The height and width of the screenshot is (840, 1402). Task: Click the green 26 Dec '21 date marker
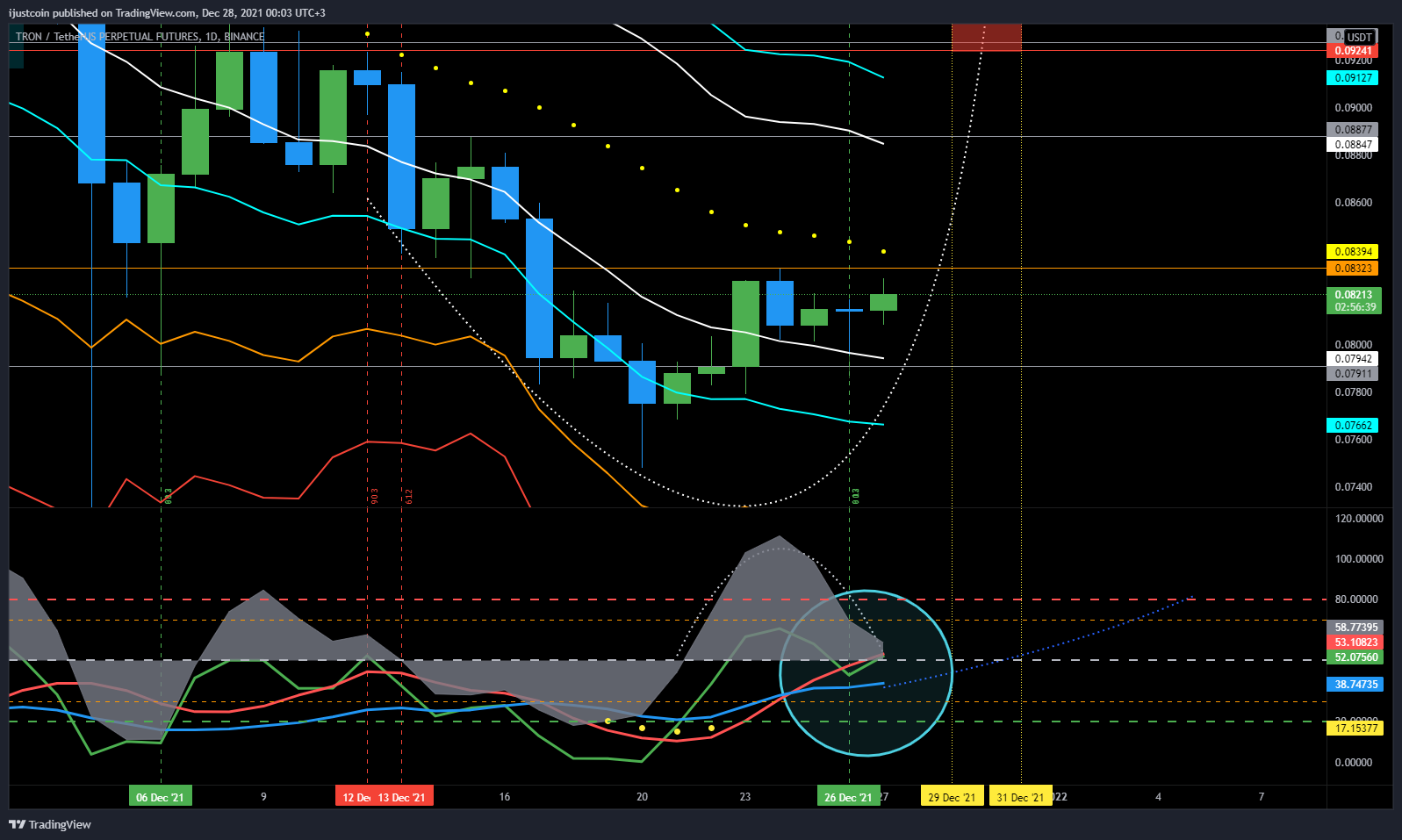848,797
